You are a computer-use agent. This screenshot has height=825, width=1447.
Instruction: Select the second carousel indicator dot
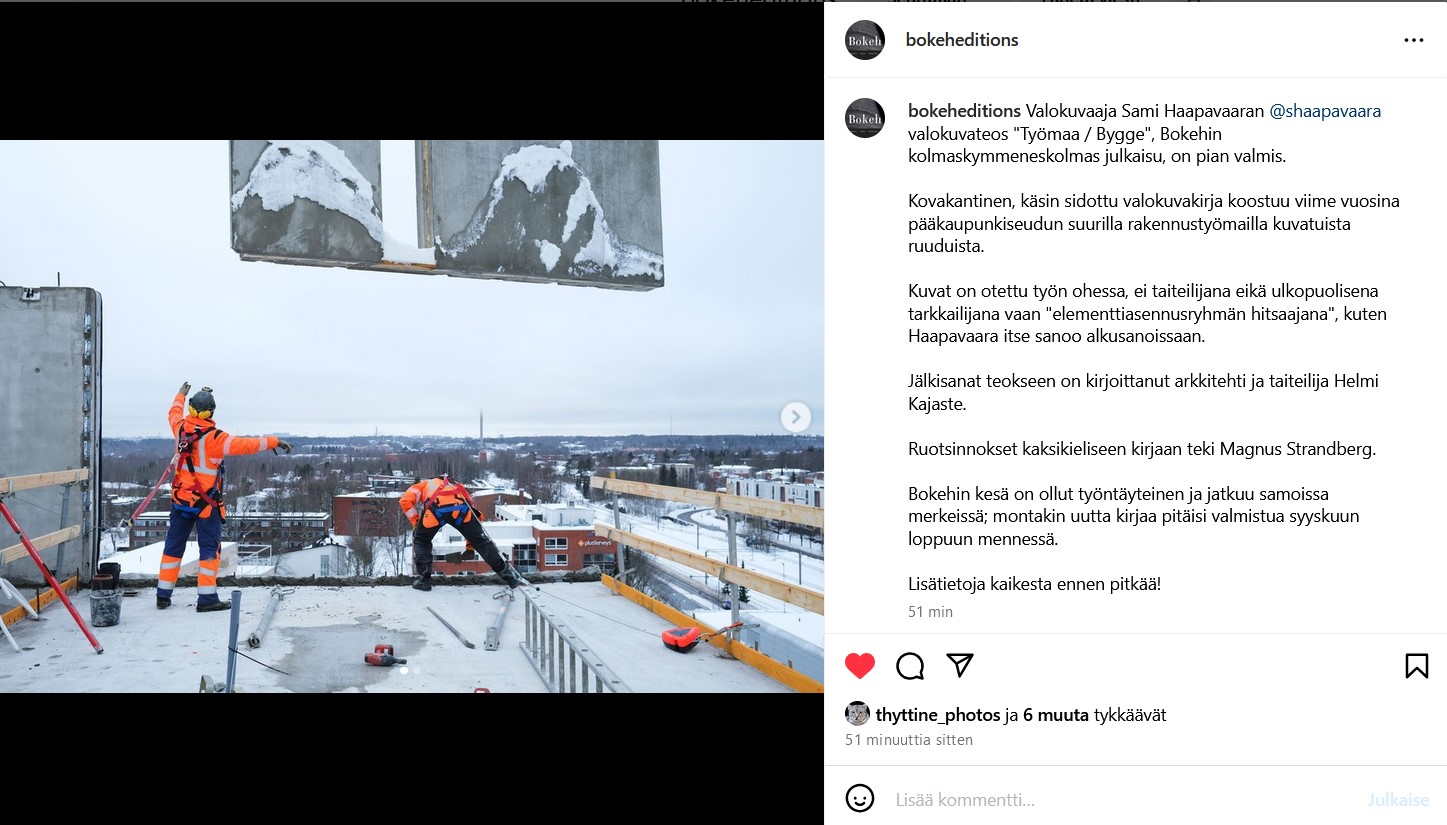click(418, 671)
